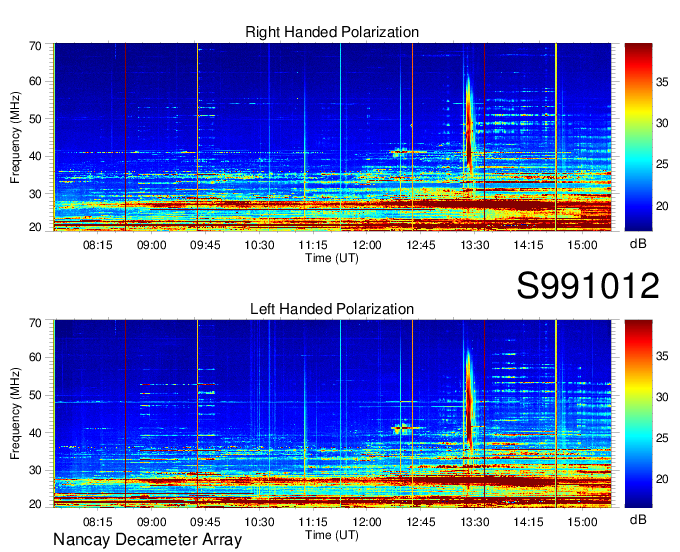This screenshot has width=680, height=552.
Task: Click the 'Right Handed Polarization' plot title
Action: click(332, 32)
